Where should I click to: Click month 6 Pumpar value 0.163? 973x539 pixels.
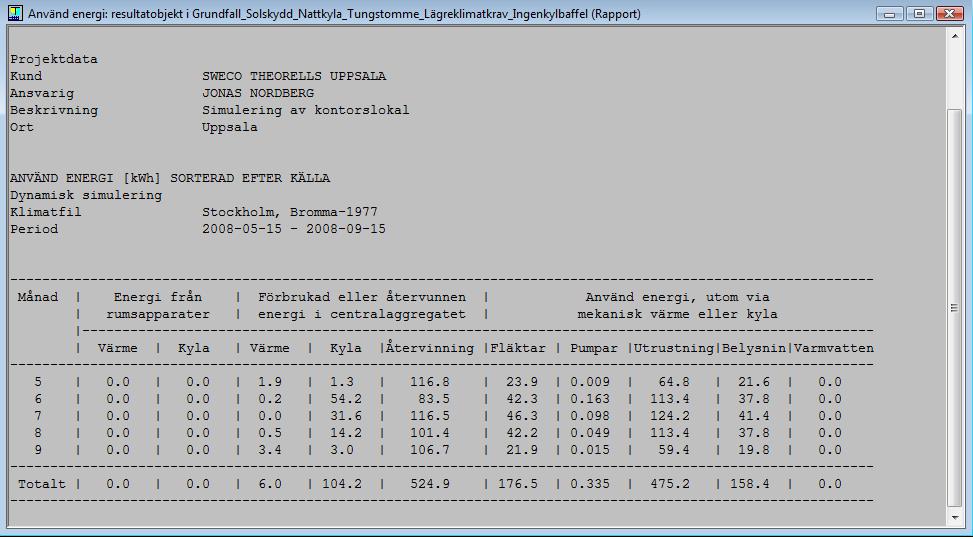[x=590, y=399]
